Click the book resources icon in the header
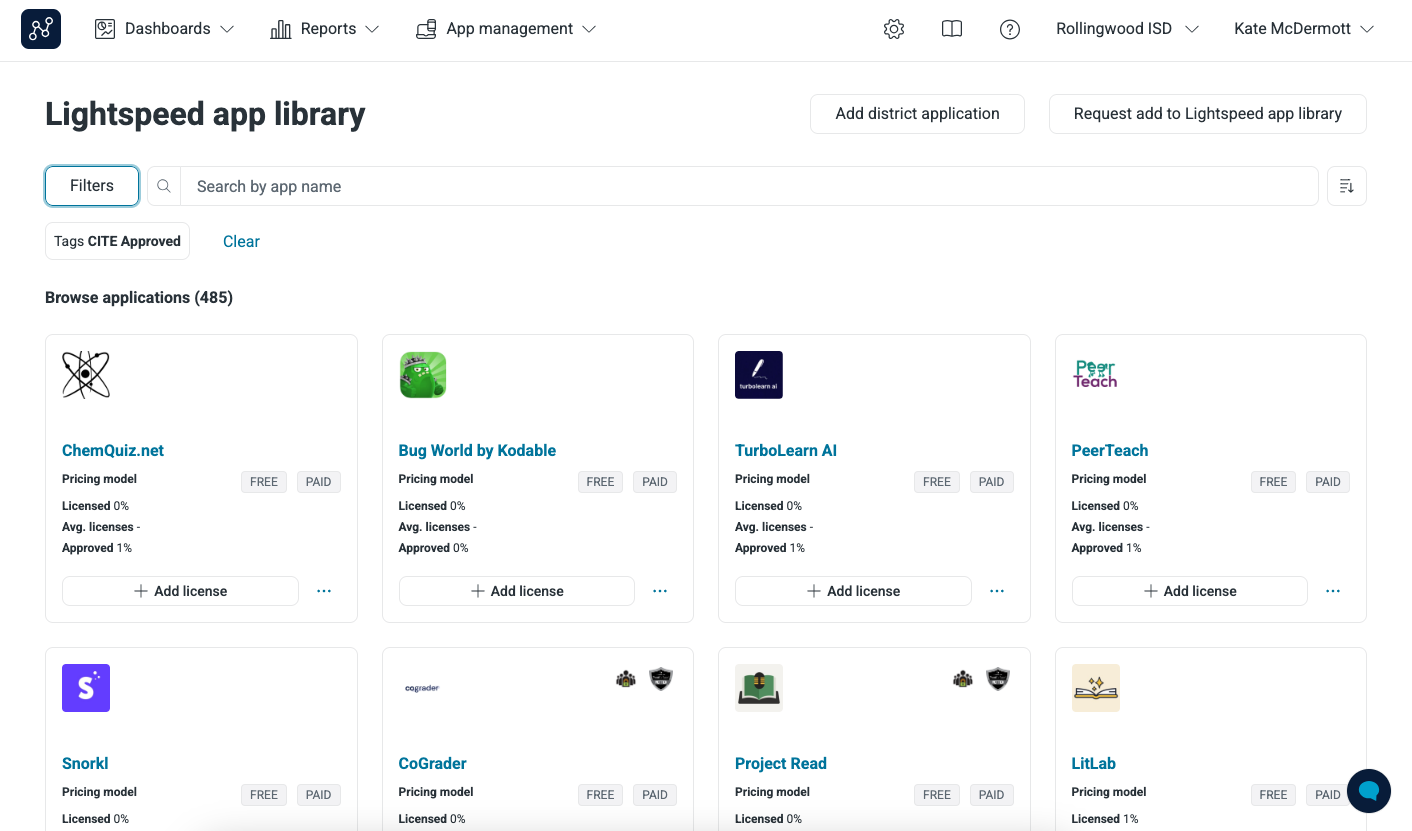This screenshot has height=831, width=1412. click(x=951, y=29)
